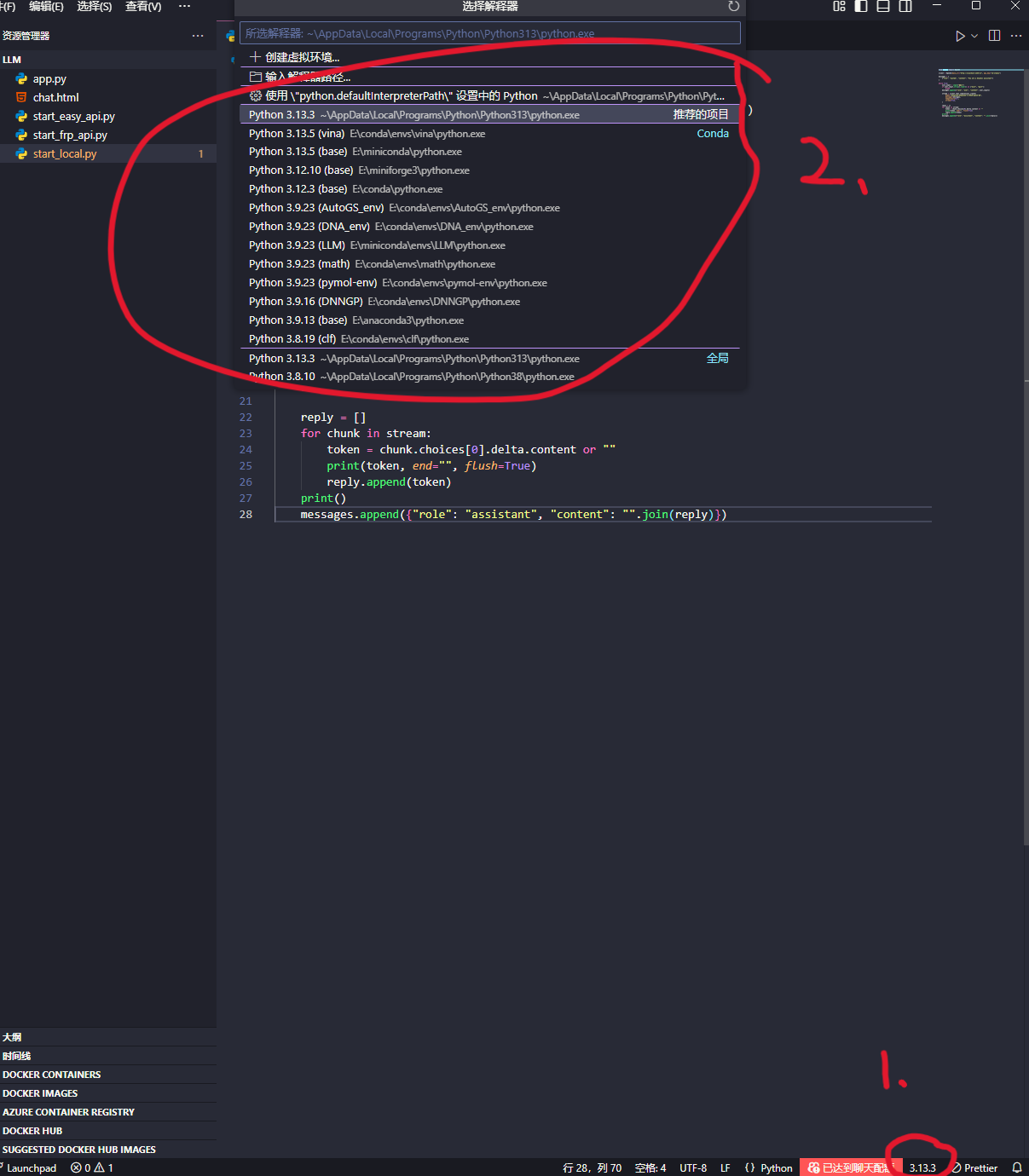Open chat.html in Explorer

108,97
